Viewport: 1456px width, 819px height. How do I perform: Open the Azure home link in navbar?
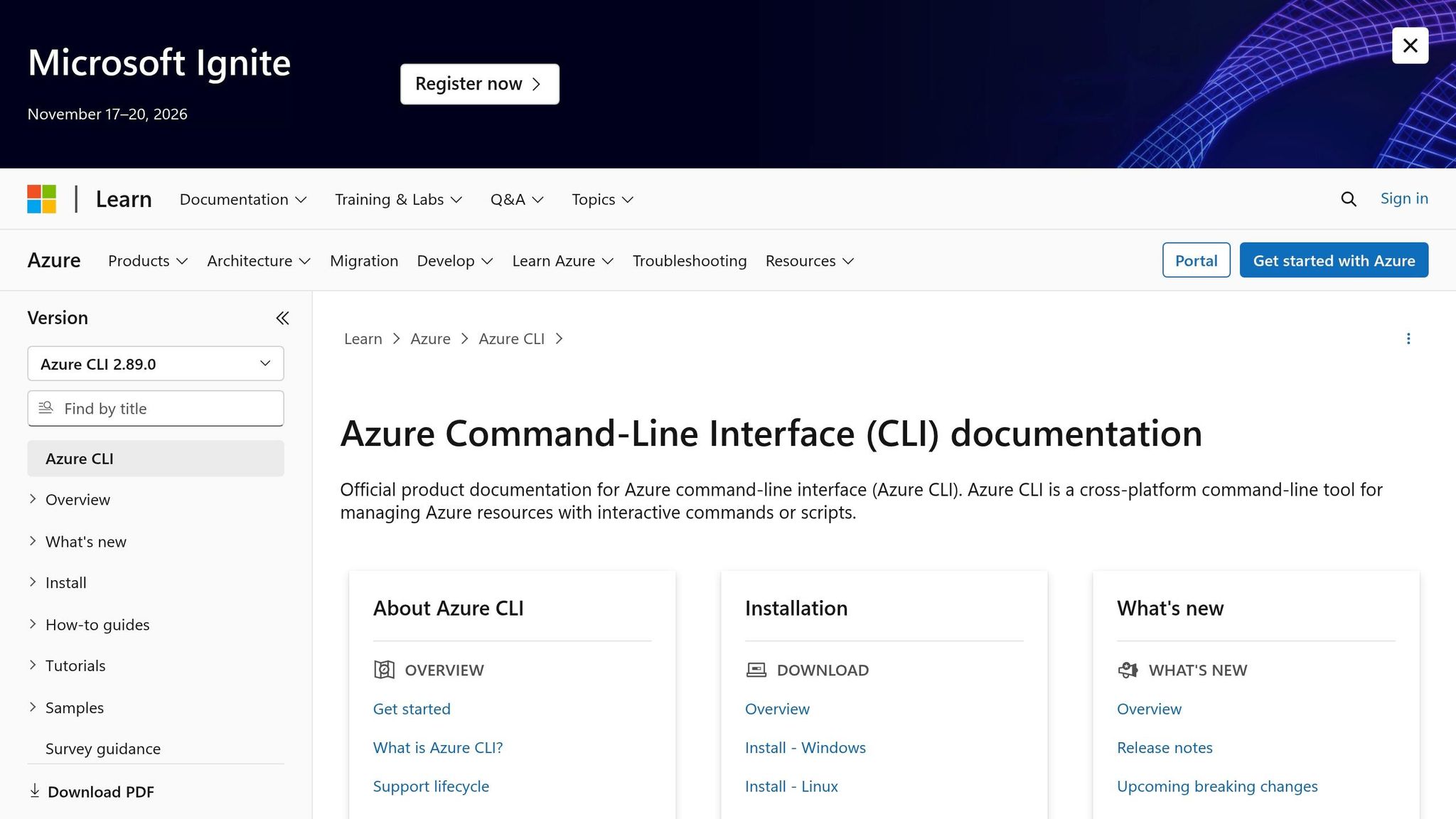click(x=54, y=260)
